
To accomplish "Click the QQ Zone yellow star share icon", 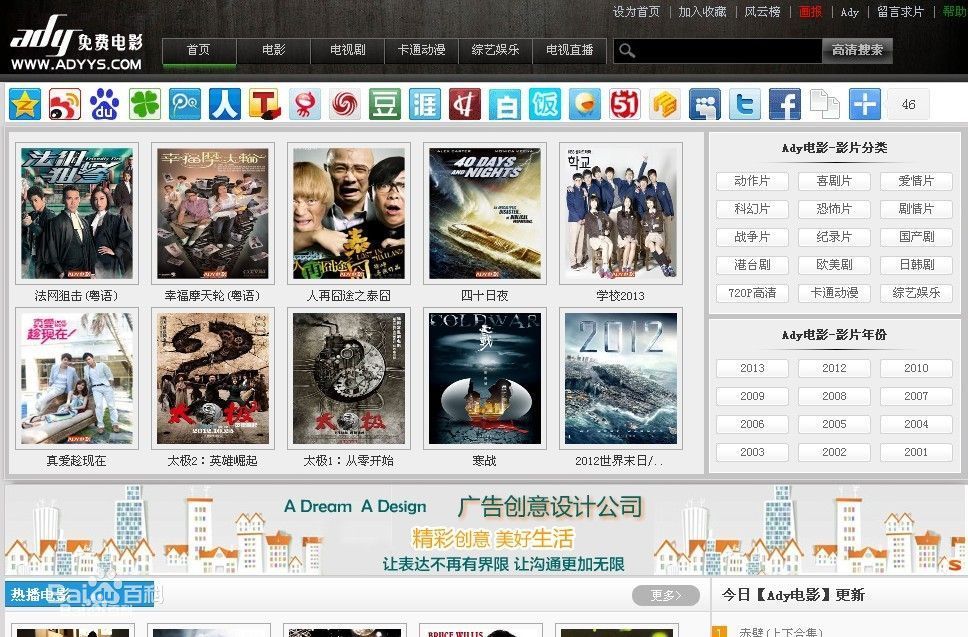I will click(25, 104).
